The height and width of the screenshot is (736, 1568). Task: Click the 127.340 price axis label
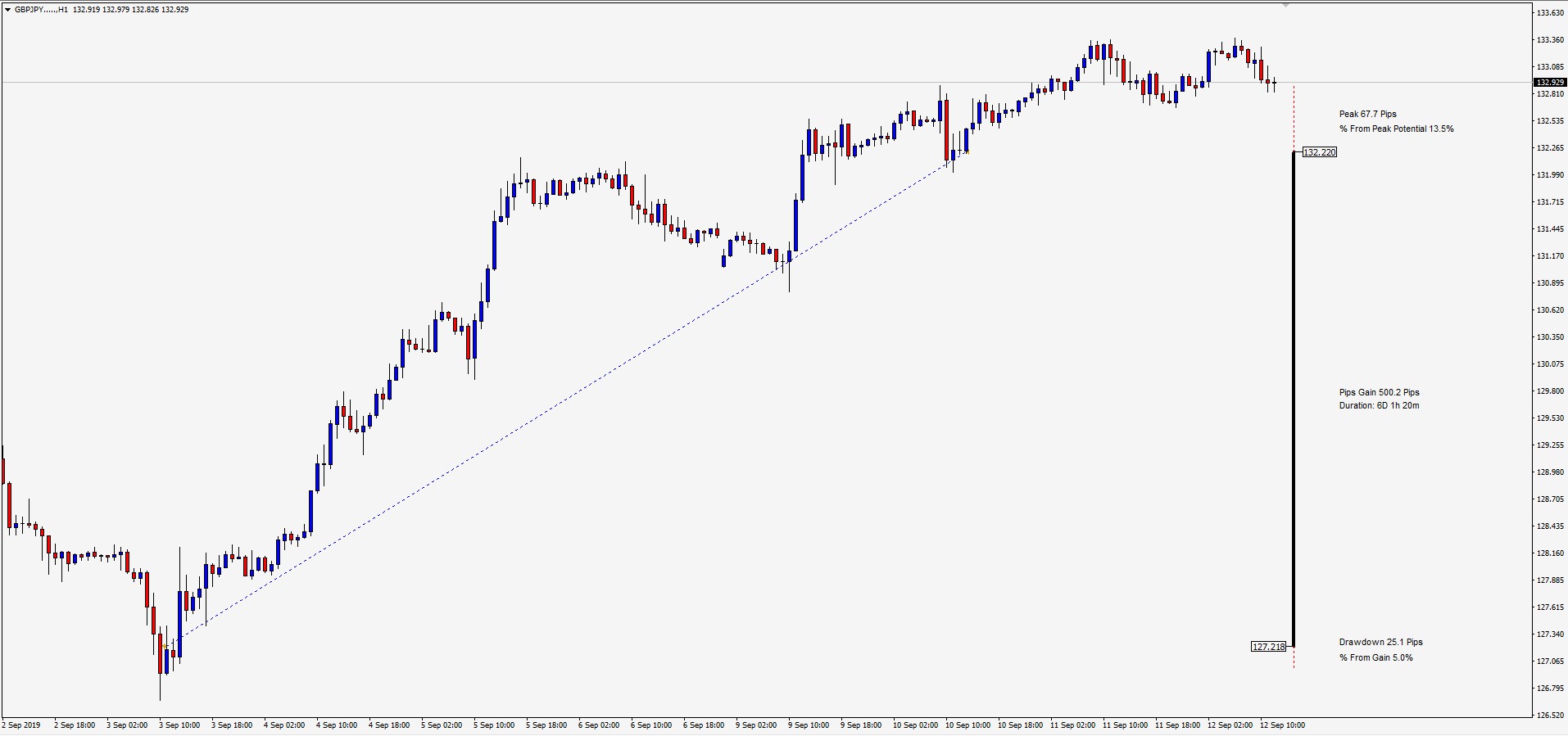pyautogui.click(x=1551, y=634)
